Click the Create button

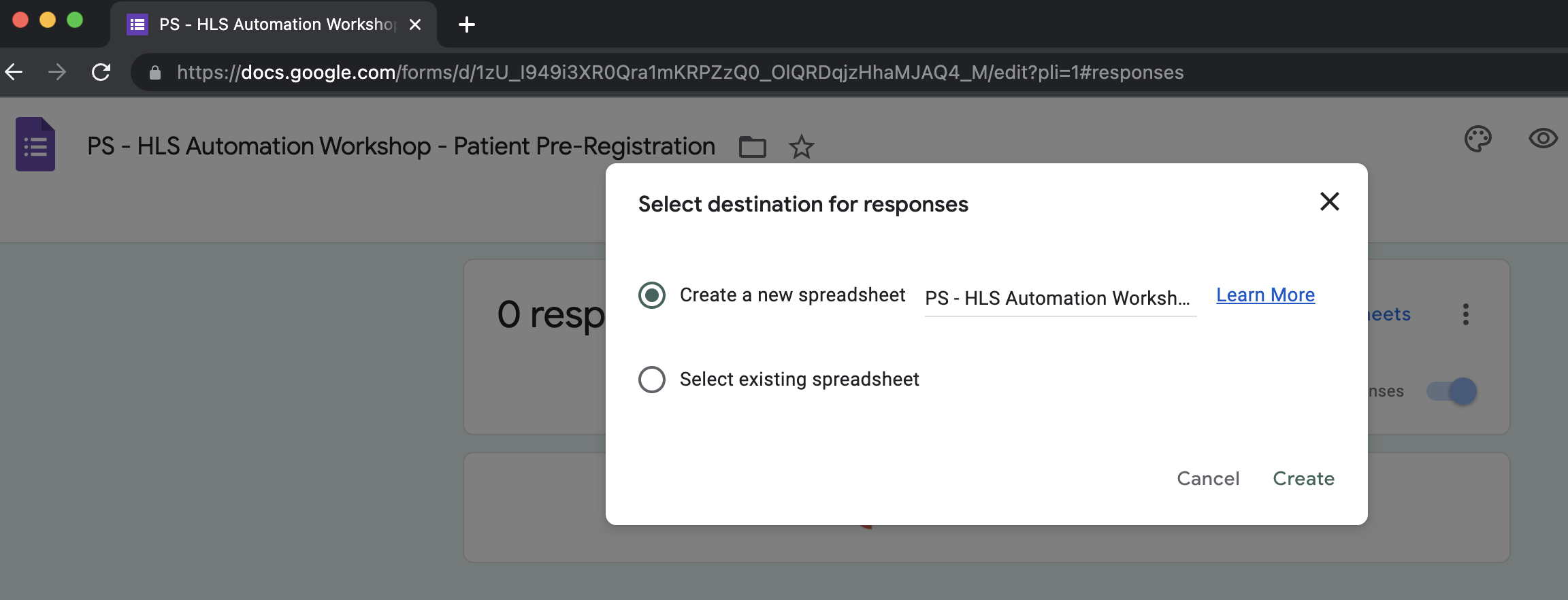(x=1304, y=479)
